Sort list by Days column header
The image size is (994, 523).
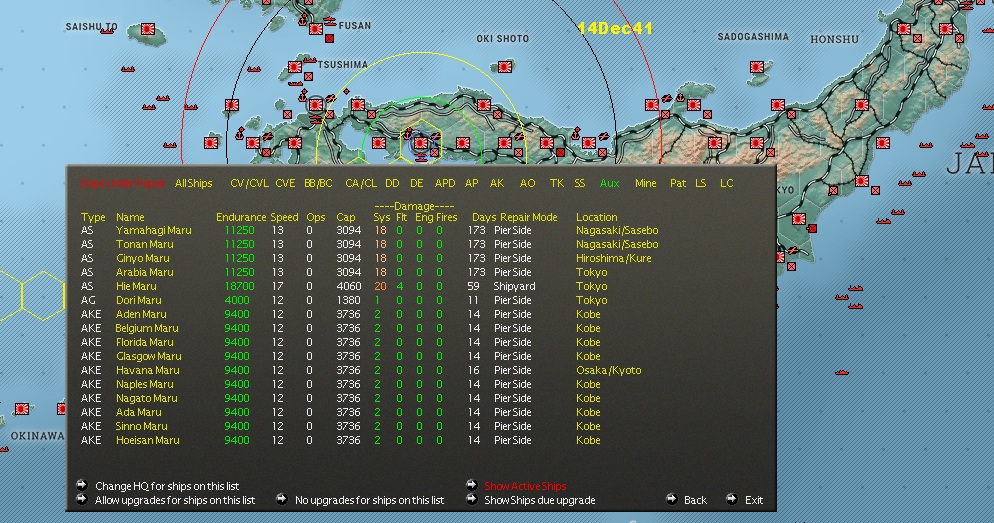coord(484,217)
